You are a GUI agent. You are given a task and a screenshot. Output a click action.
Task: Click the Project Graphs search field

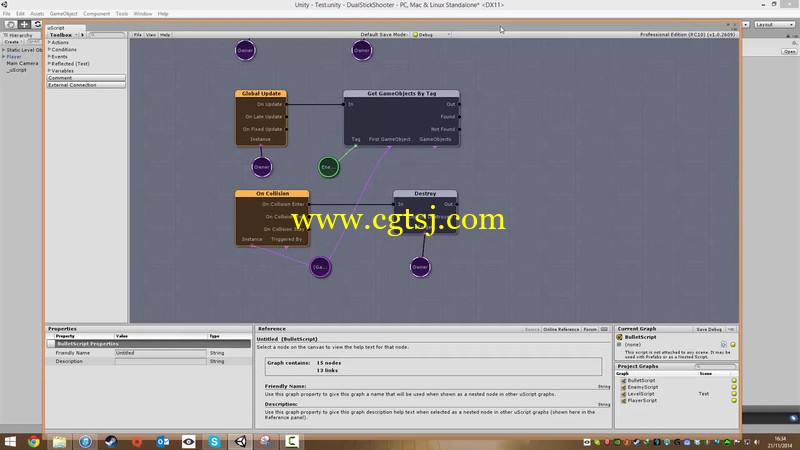[715, 366]
